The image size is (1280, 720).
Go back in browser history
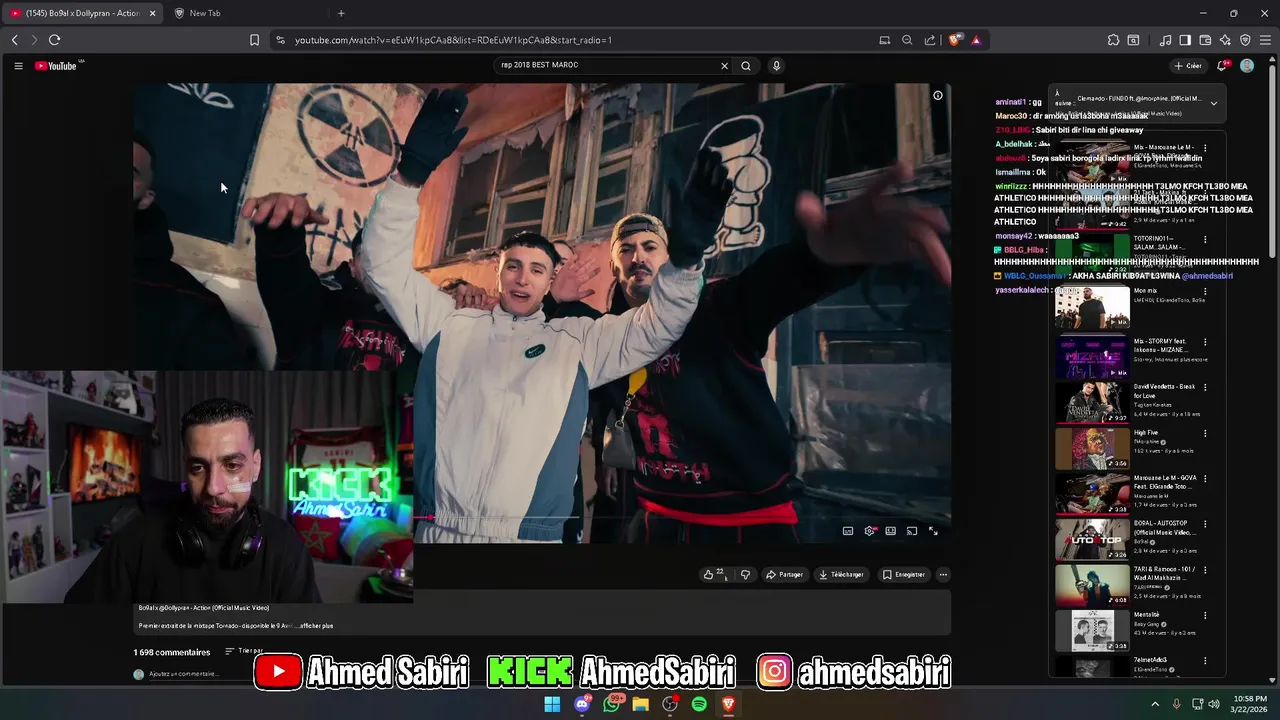tap(14, 40)
